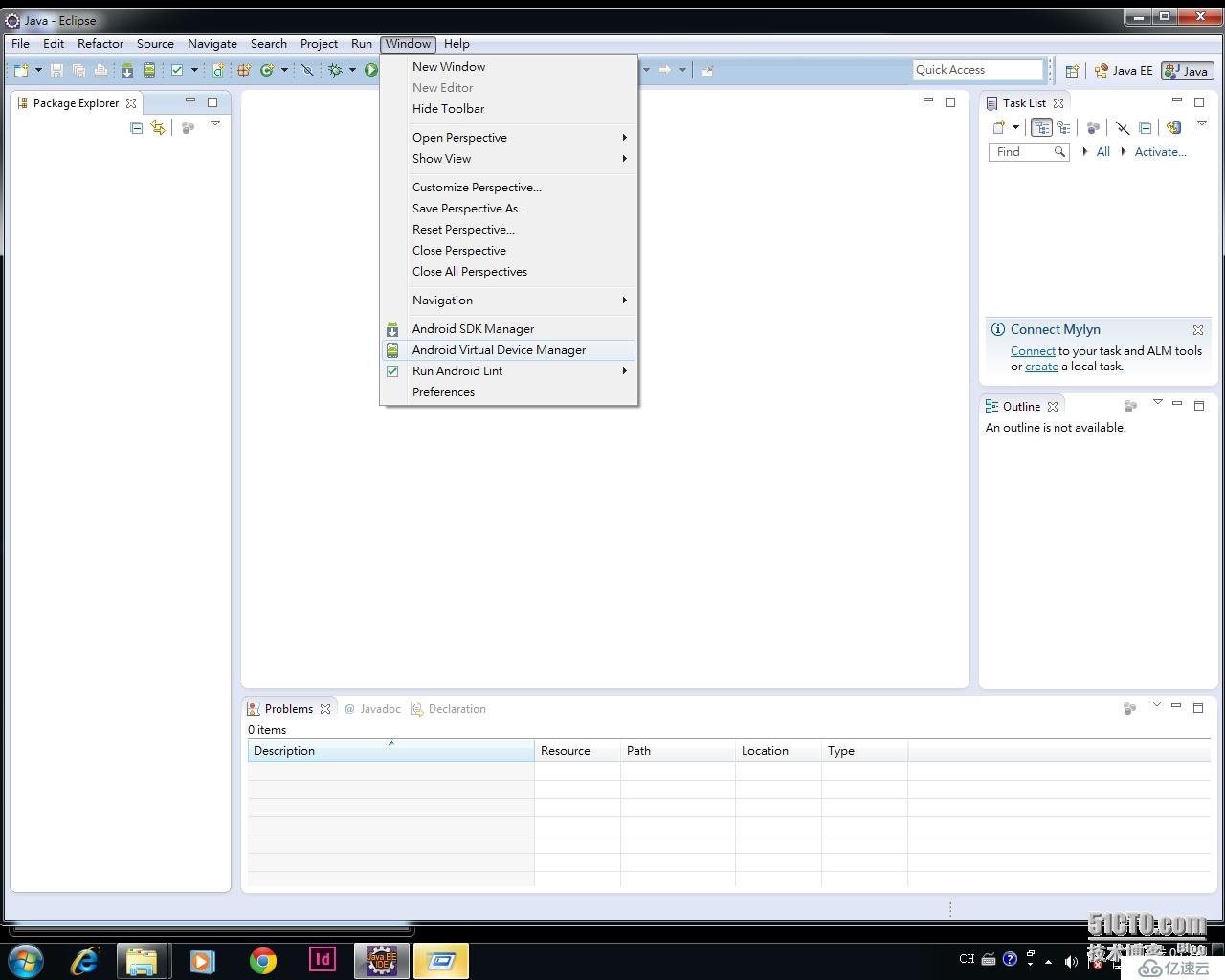The image size is (1225, 980).
Task: Click the Android Lint checkmark toolbar icon
Action: click(177, 70)
